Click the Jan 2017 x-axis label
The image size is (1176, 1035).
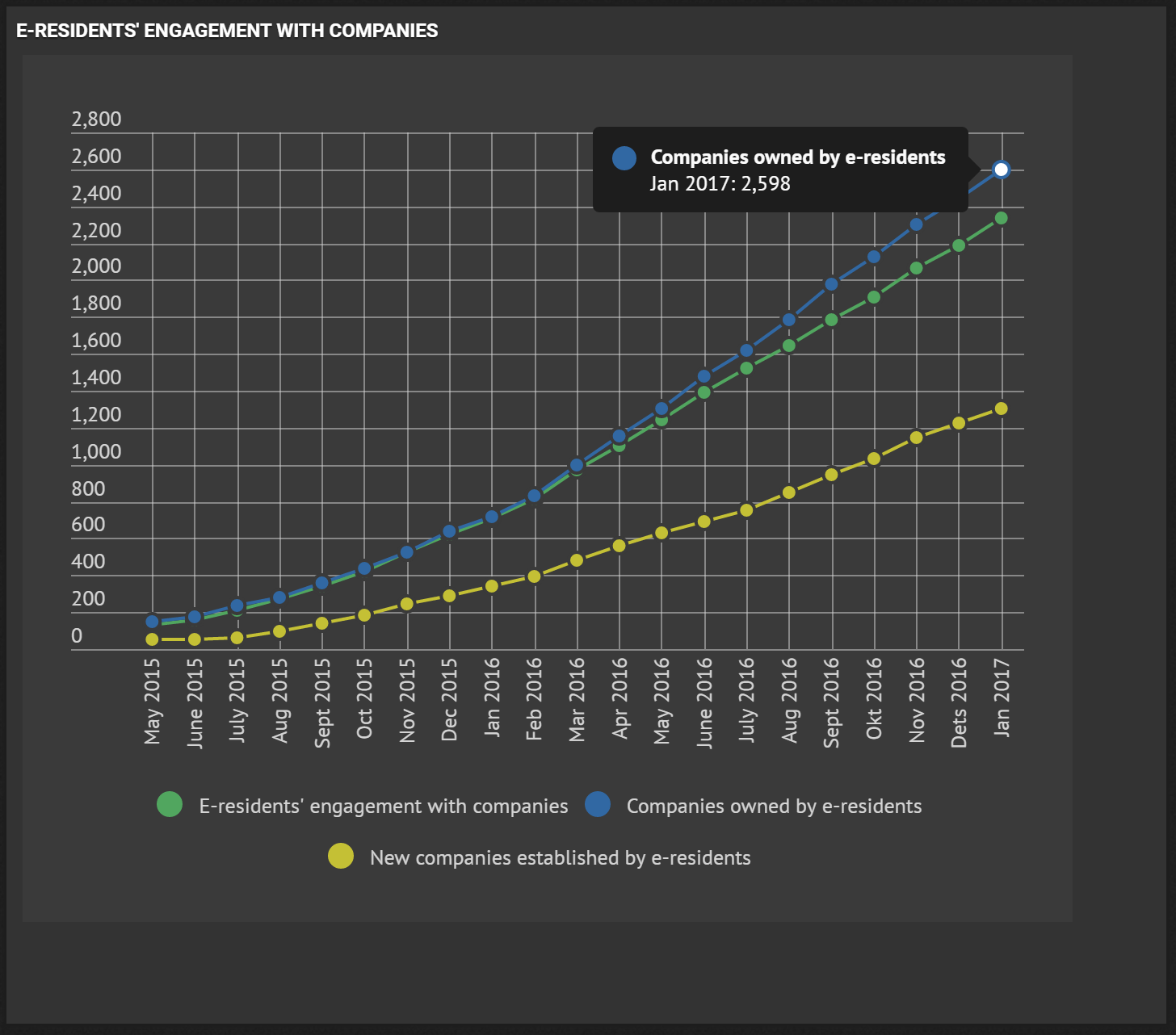[x=1002, y=697]
